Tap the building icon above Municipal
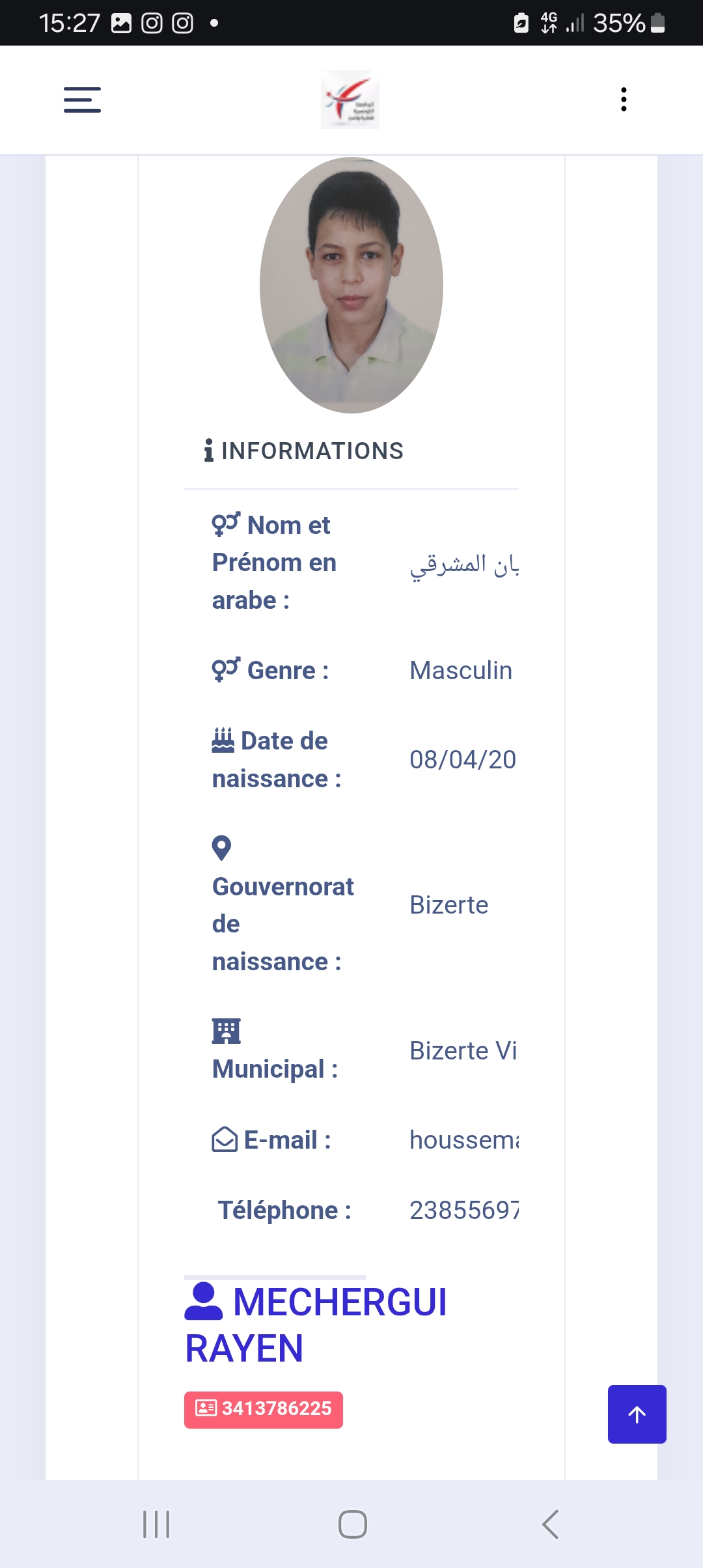This screenshot has width=703, height=1568. pos(226,1031)
